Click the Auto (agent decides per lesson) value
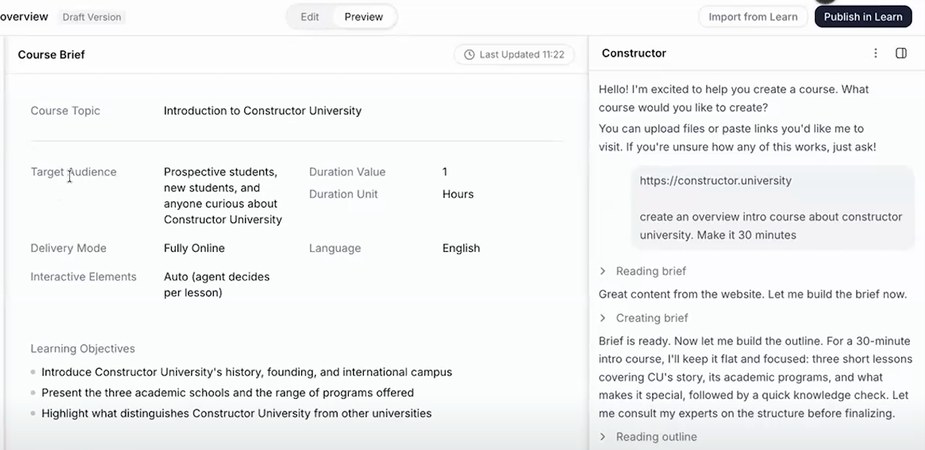This screenshot has height=450, width=925. (217, 285)
